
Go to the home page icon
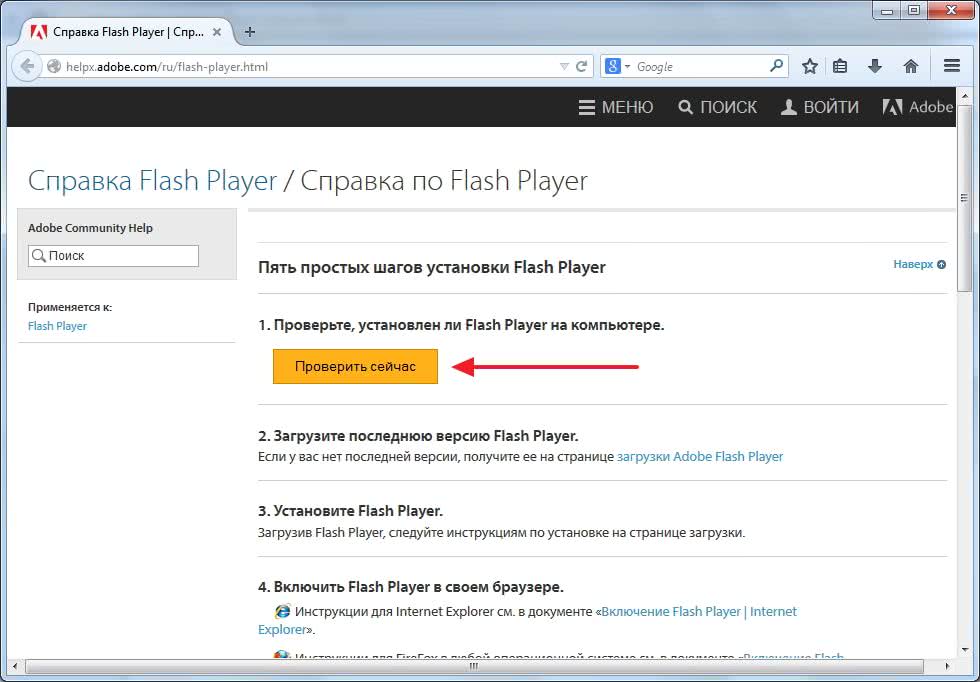pyautogui.click(x=910, y=66)
